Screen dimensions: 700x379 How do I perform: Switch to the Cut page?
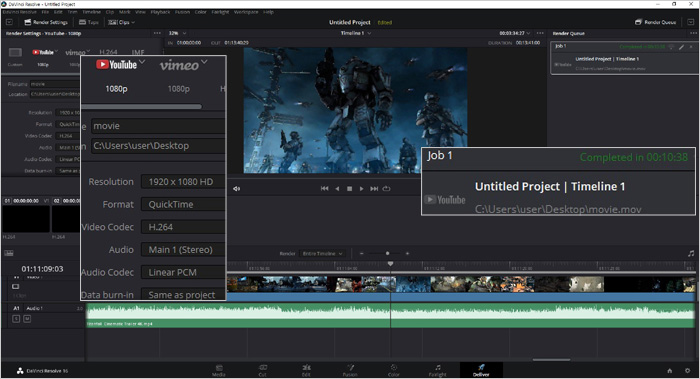click(x=262, y=370)
